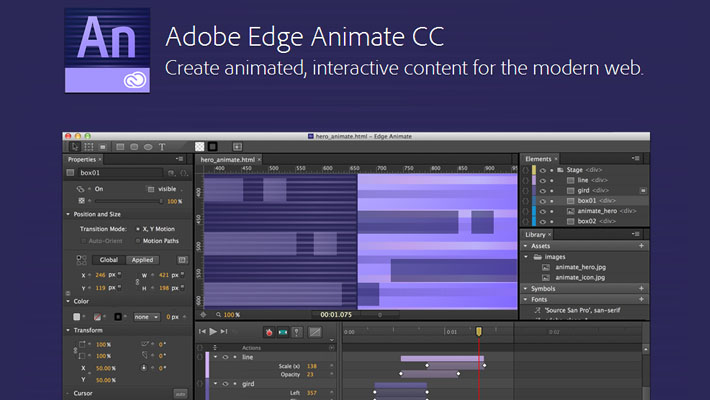The image size is (710, 400).
Task: Open the border style none dropdown
Action: [146, 317]
